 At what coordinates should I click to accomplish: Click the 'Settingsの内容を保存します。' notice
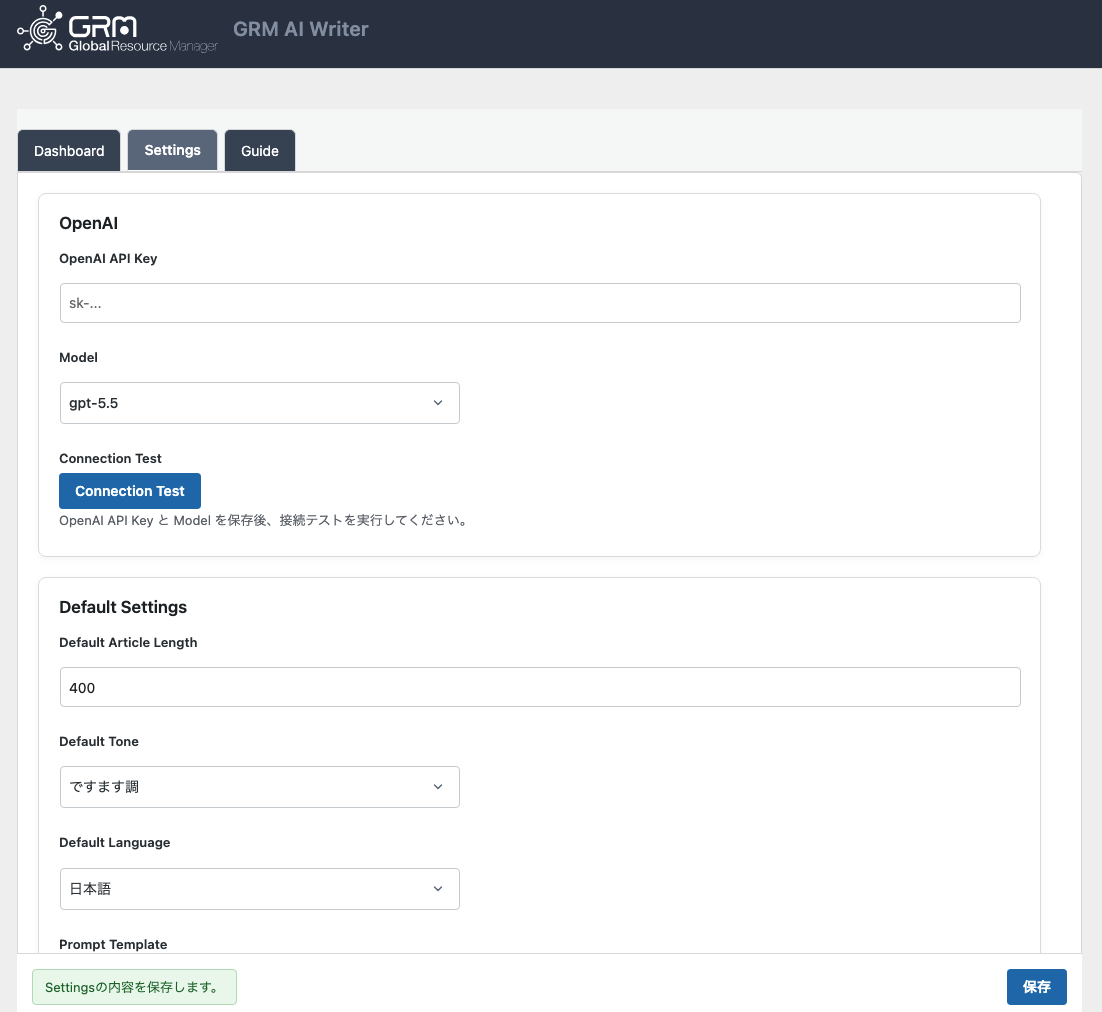(x=134, y=987)
